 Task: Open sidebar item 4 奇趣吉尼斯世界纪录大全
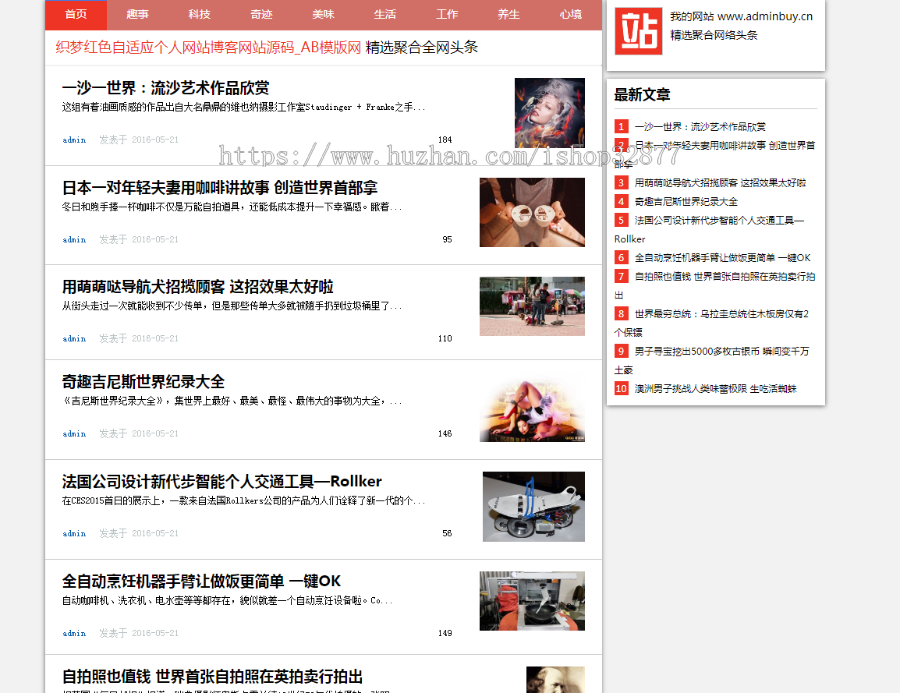[x=686, y=202]
